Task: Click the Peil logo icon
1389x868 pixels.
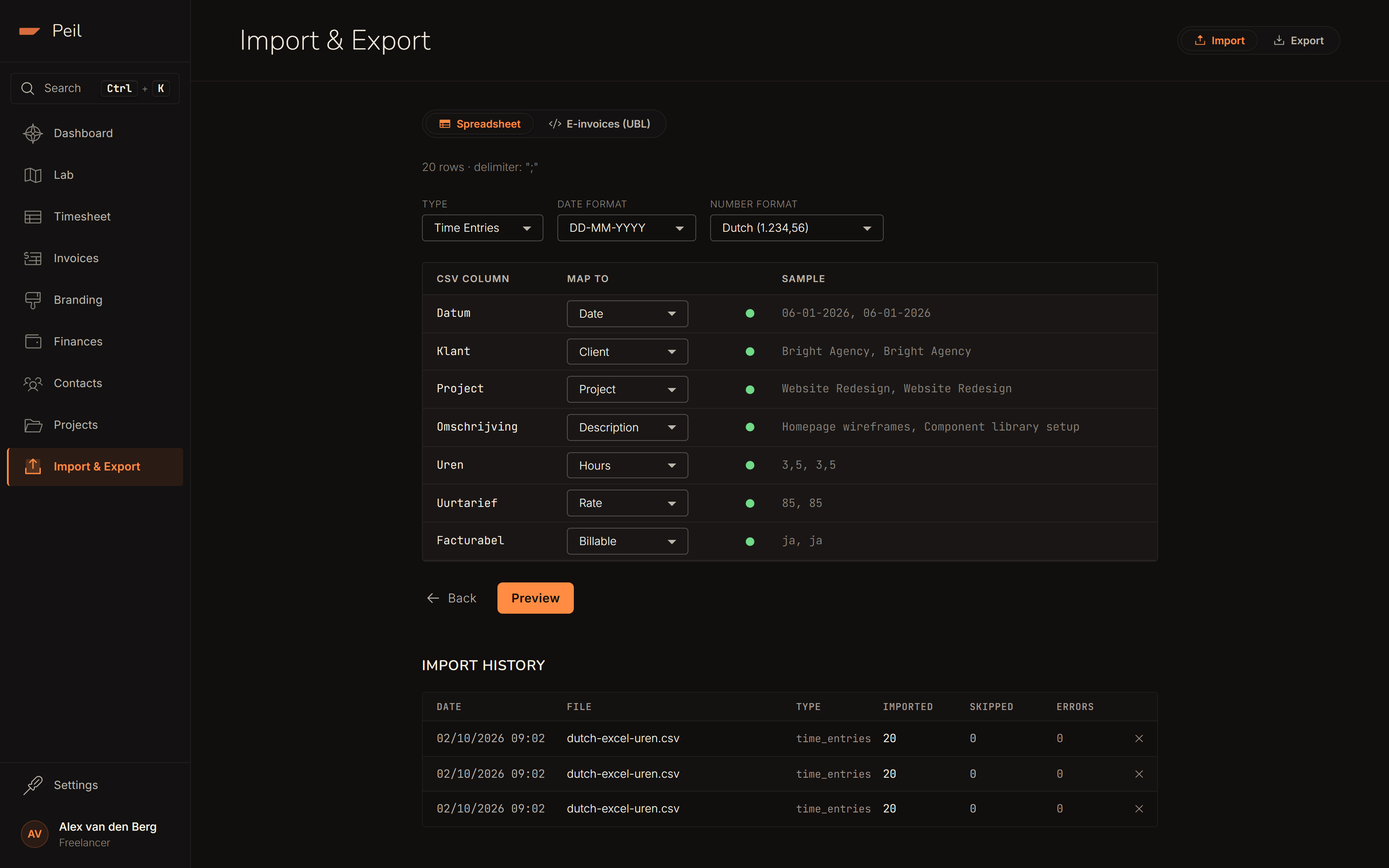Action: coord(29,31)
